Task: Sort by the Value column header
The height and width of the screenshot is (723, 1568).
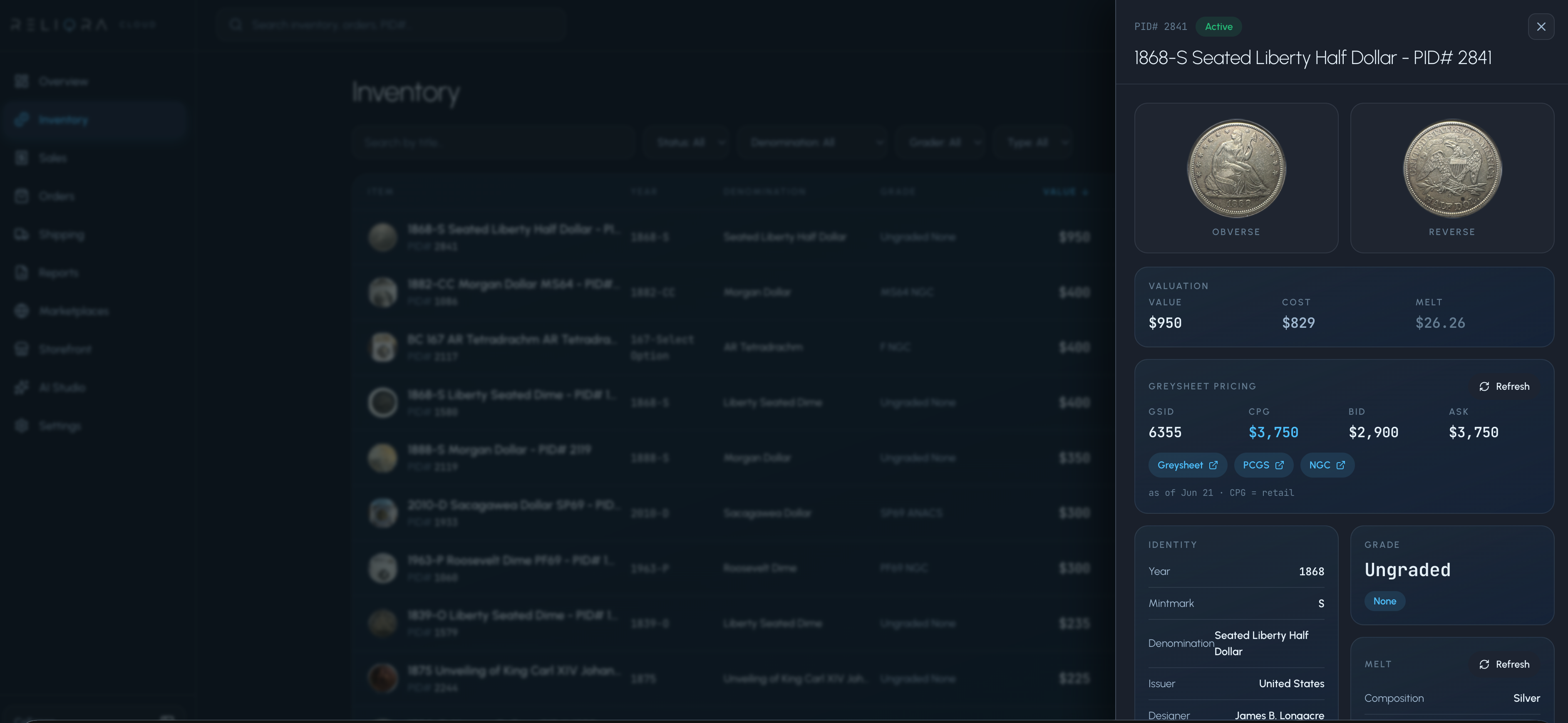Action: pos(1066,192)
